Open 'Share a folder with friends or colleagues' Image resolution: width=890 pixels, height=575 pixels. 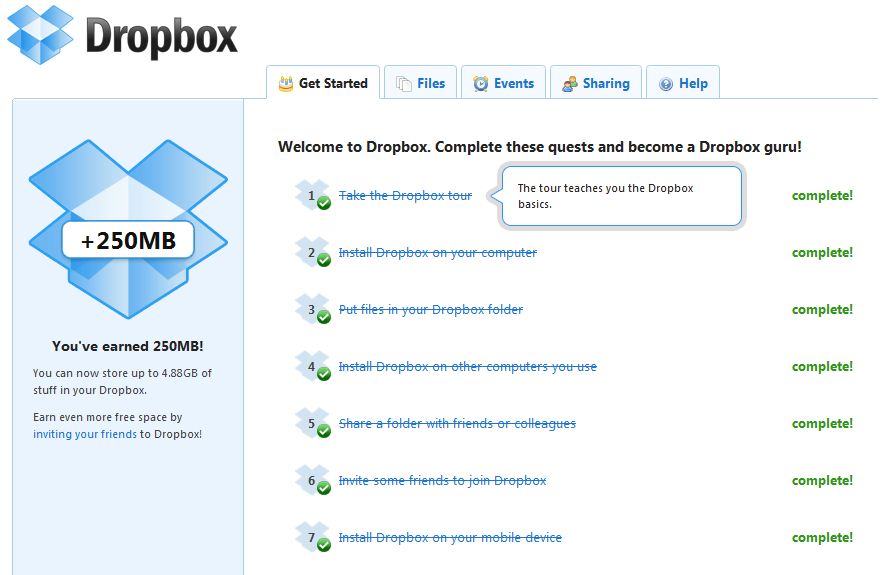pos(457,423)
